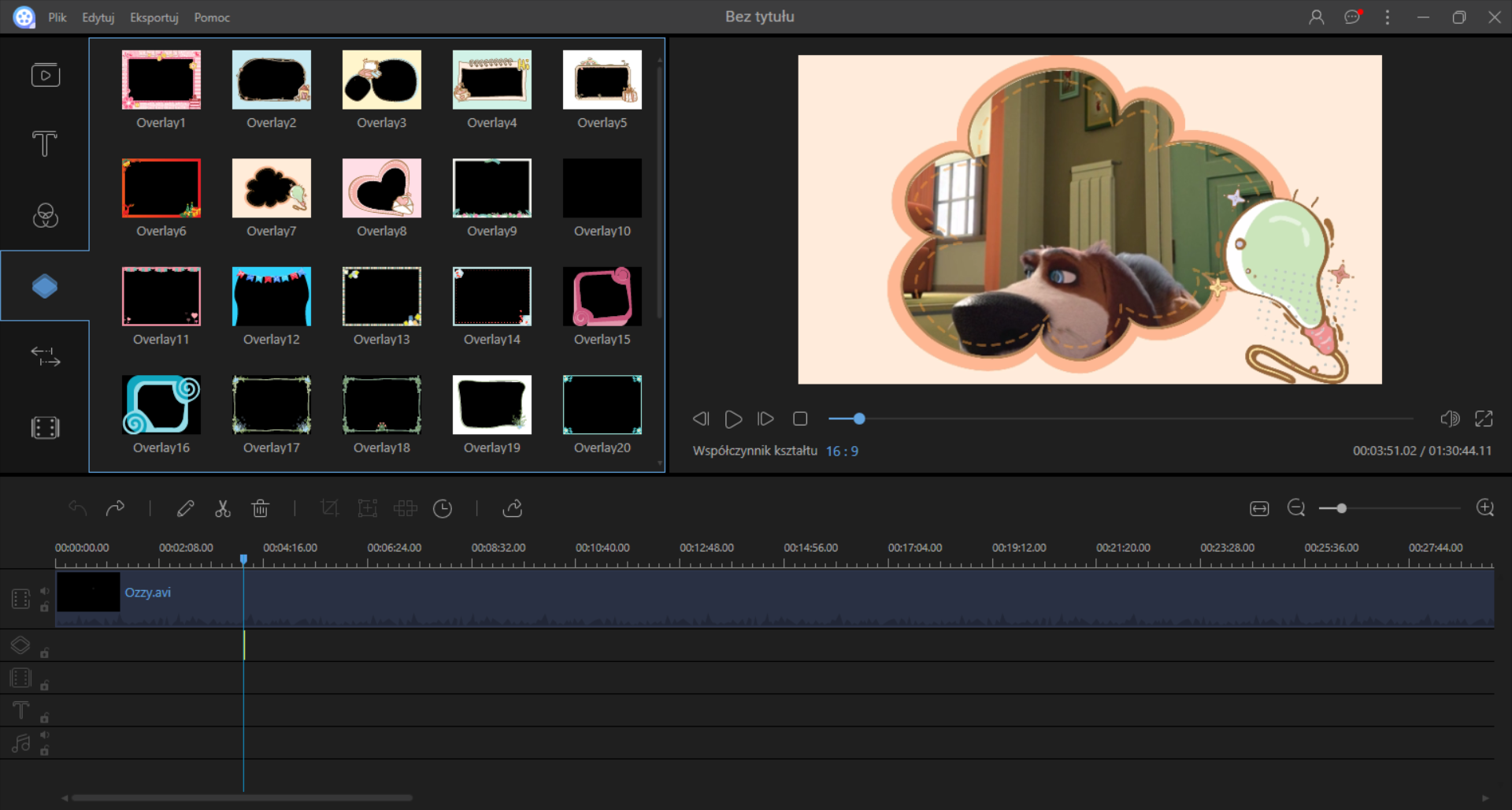The width and height of the screenshot is (1512, 810).
Task: Open the Media panel in sidebar
Action: point(45,75)
